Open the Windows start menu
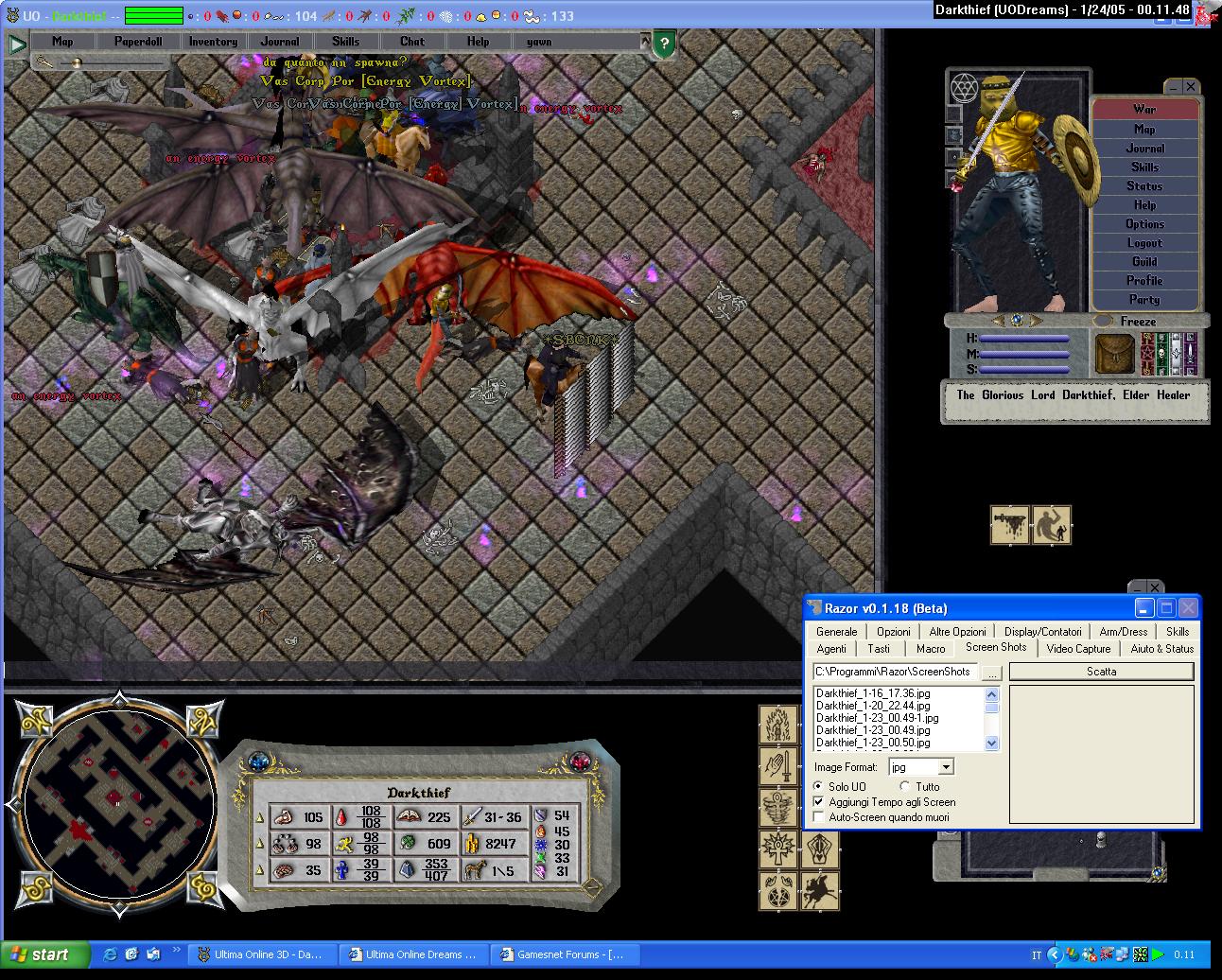The height and width of the screenshot is (980, 1222). 45,954
